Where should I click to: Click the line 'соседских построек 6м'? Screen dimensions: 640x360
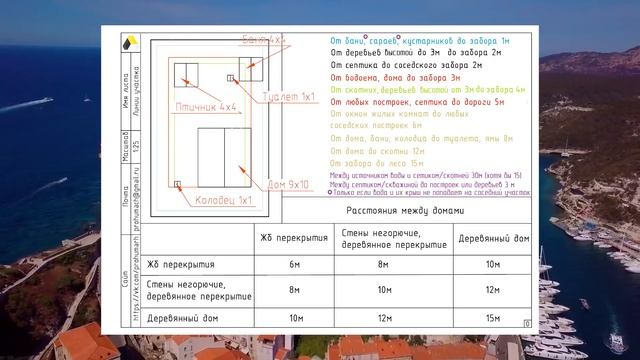(376, 125)
